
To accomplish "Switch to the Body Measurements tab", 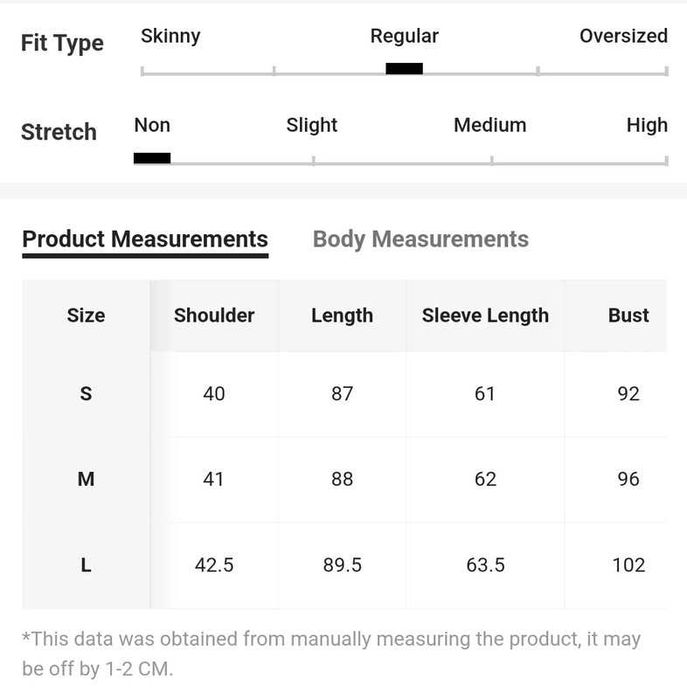I will coord(420,240).
